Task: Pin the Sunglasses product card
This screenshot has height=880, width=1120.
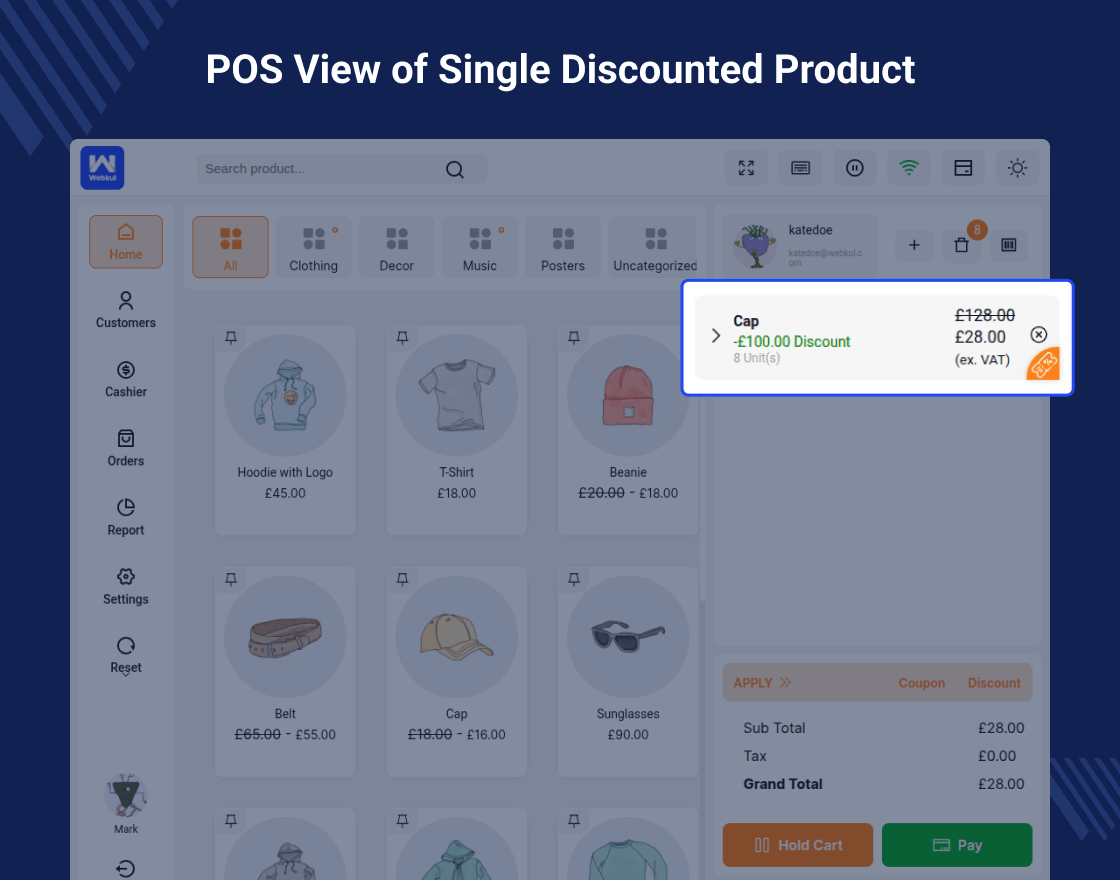Action: pyautogui.click(x=574, y=579)
